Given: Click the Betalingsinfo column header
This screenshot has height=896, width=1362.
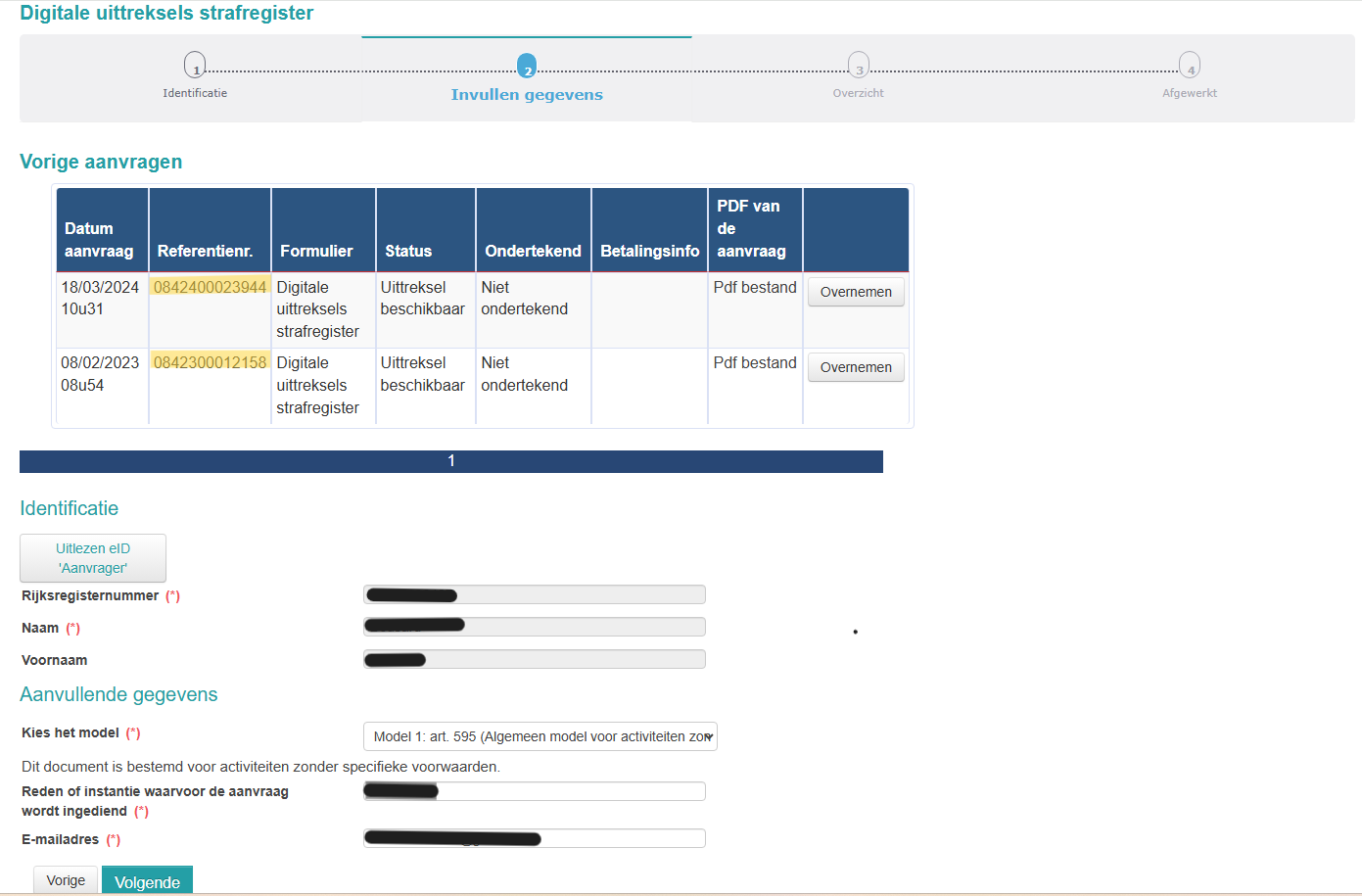Looking at the screenshot, I should tap(650, 230).
